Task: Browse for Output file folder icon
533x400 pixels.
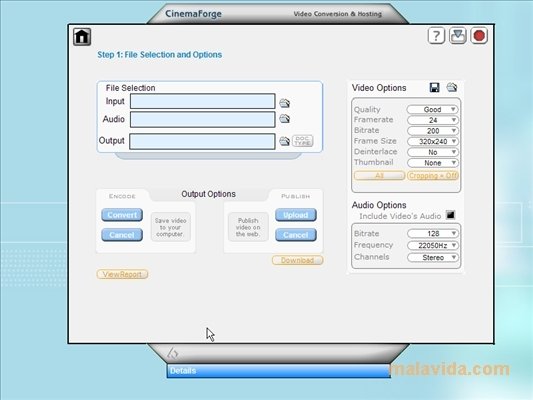Action: 285,141
